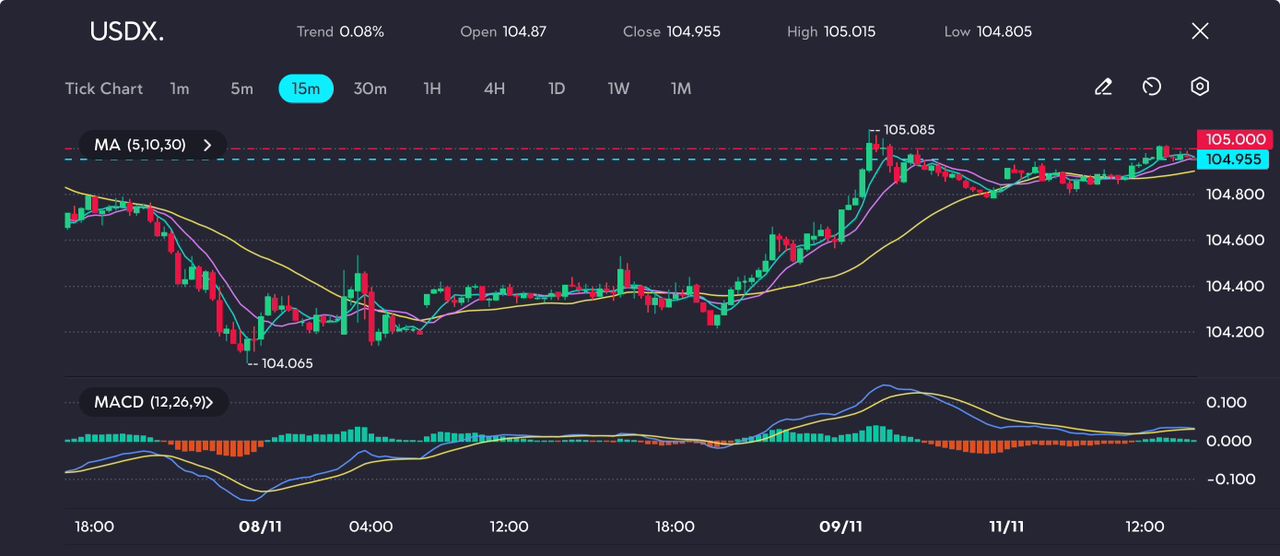Image resolution: width=1280 pixels, height=556 pixels.
Task: Switch to 30m timeframe
Action: click(370, 88)
